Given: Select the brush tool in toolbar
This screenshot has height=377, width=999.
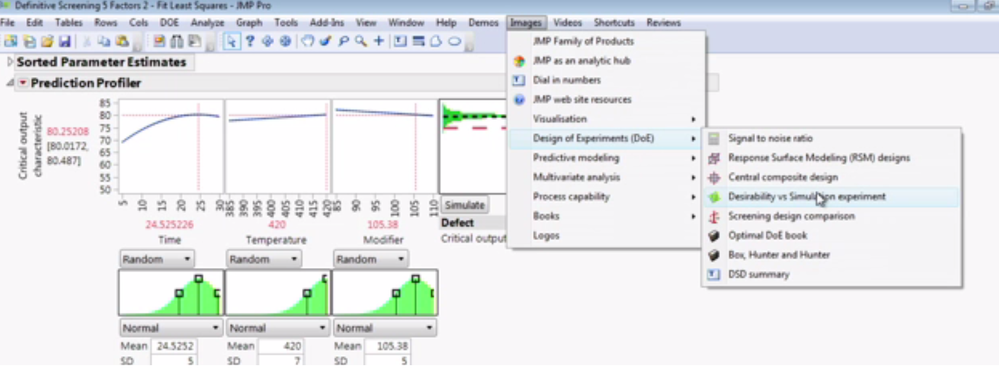Looking at the screenshot, I should [x=326, y=41].
